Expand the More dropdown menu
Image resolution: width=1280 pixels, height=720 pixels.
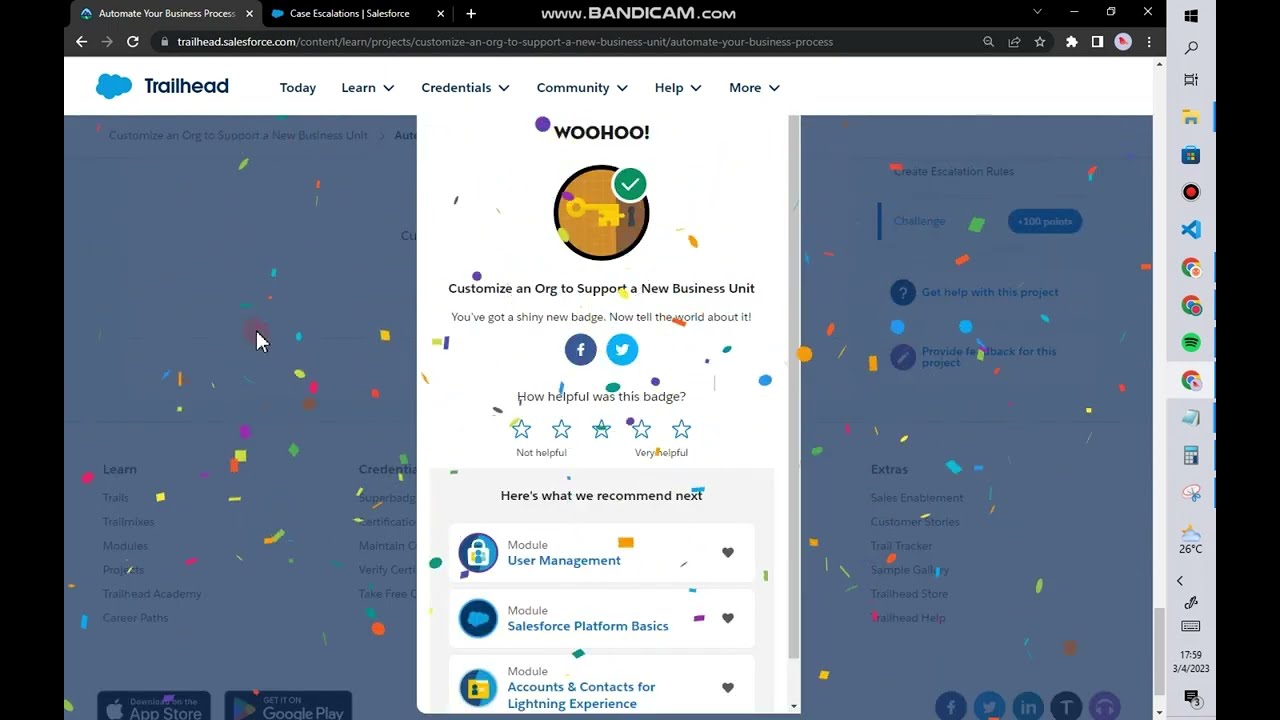pyautogui.click(x=754, y=88)
